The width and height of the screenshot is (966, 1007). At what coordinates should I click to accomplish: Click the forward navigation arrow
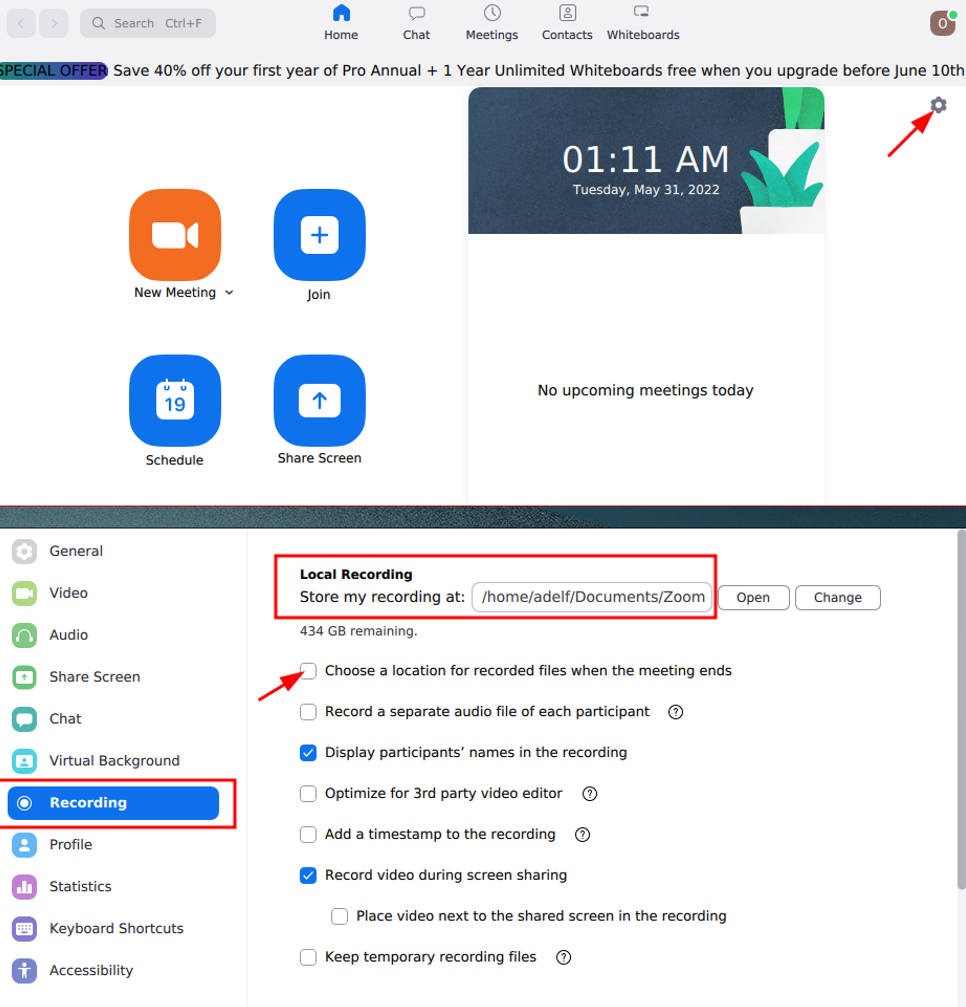[54, 24]
